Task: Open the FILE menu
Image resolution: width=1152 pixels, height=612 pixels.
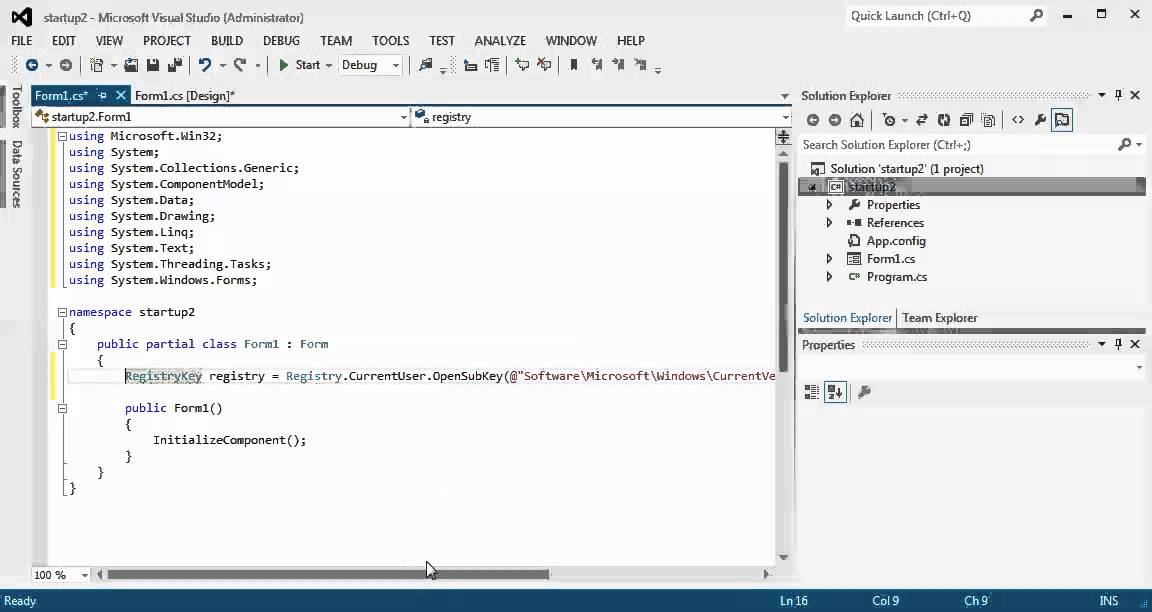Action: coord(21,40)
